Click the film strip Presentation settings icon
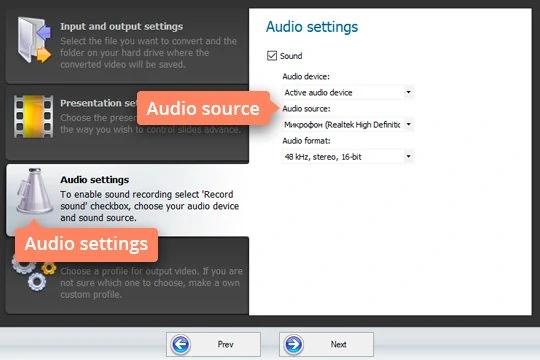Image resolution: width=540 pixels, height=360 pixels. [x=33, y=116]
